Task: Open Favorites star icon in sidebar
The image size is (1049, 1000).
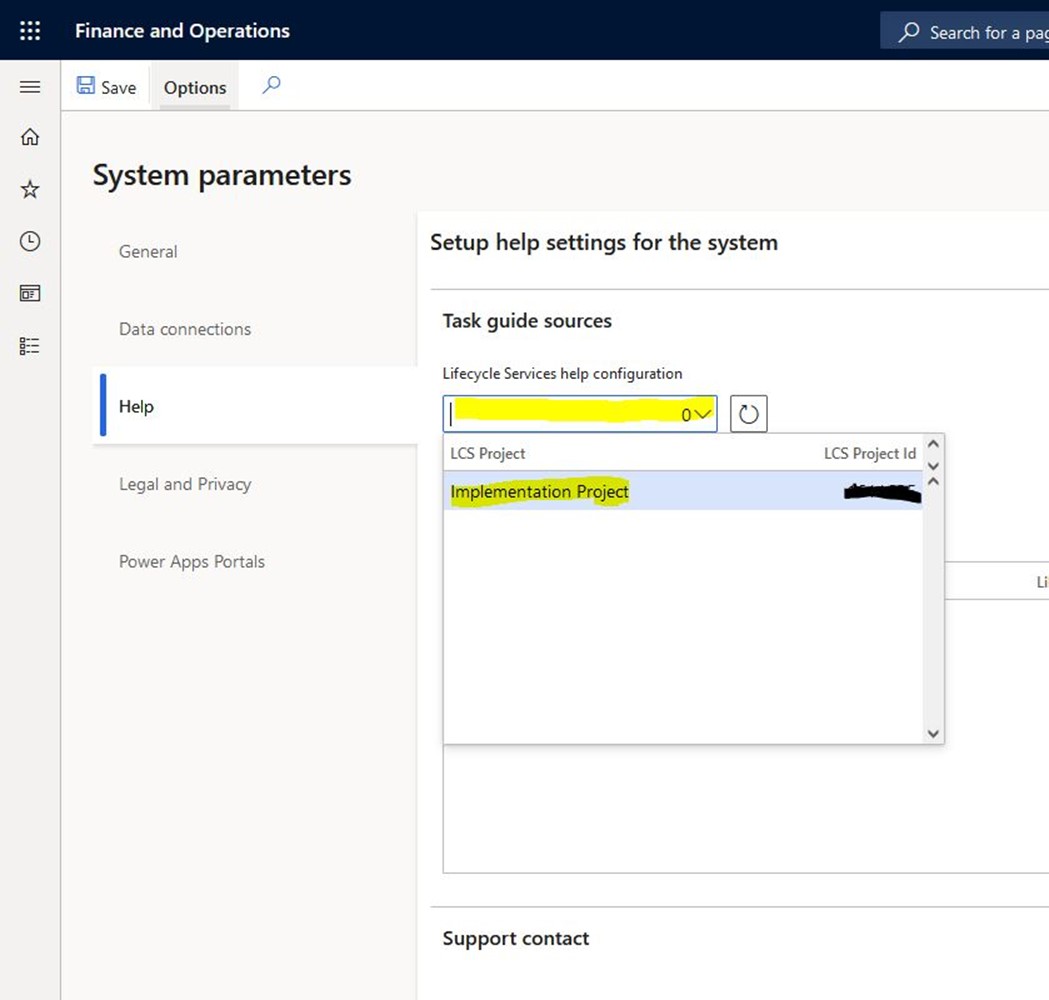Action: [30, 189]
